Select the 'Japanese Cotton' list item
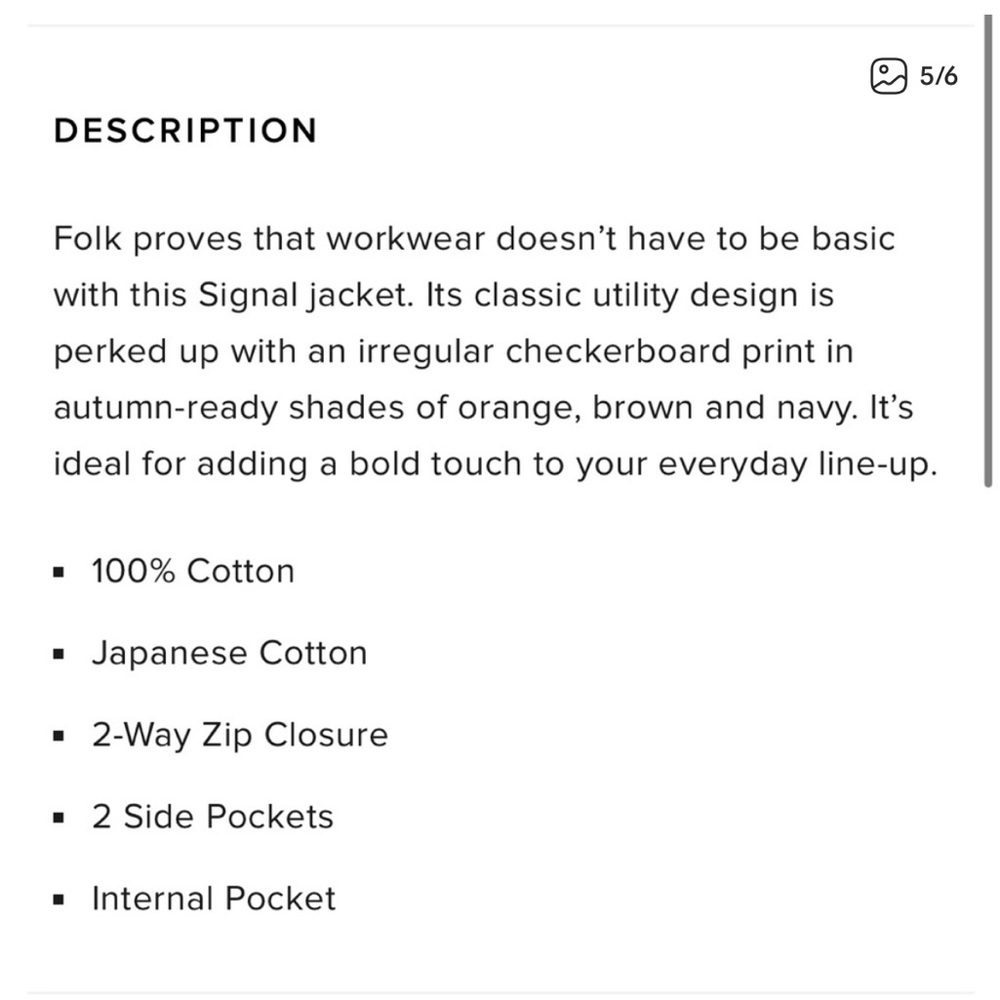Viewport: 1000px width, 1000px height. pyautogui.click(x=229, y=653)
